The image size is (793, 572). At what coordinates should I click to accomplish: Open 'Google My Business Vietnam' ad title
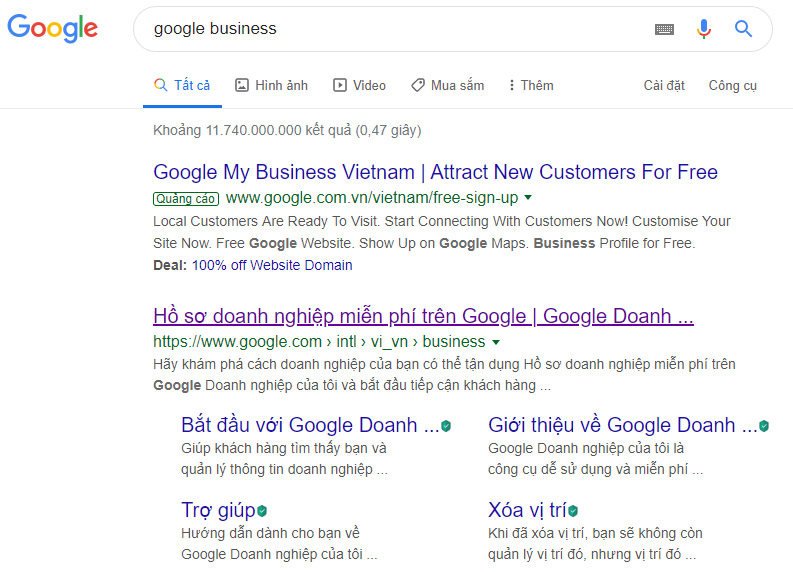pos(435,172)
